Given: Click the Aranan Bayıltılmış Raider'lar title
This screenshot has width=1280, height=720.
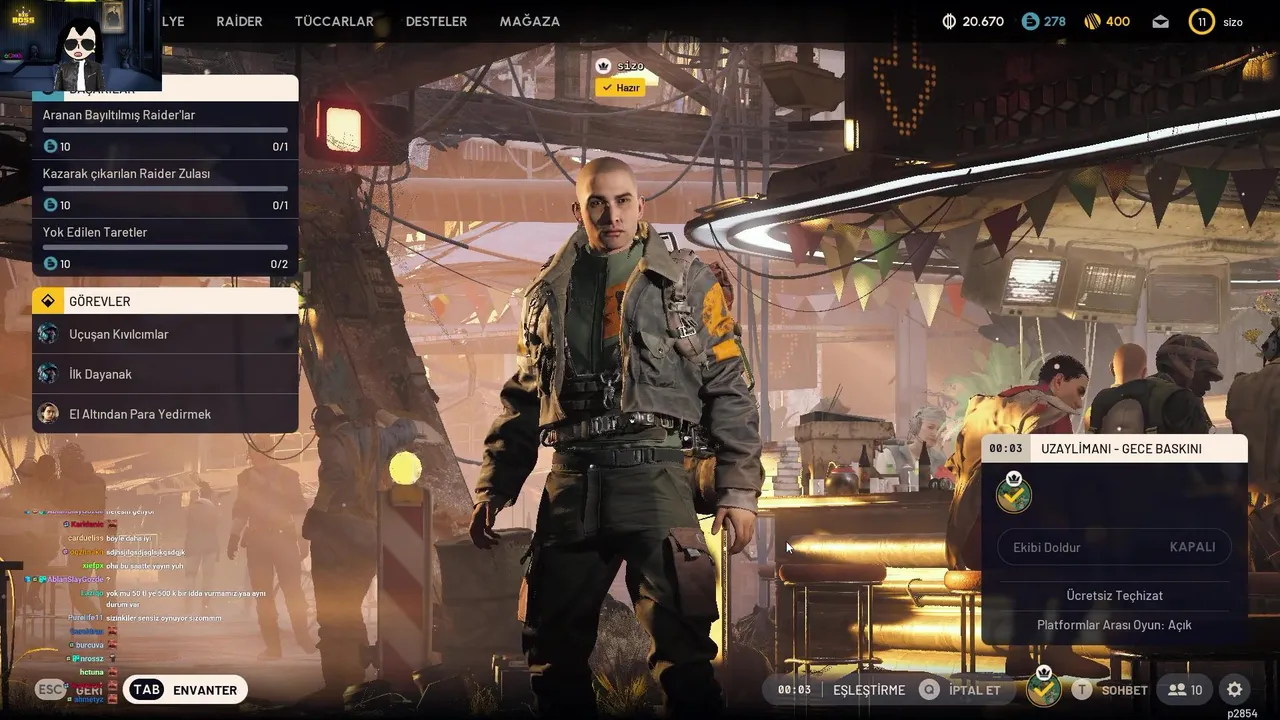Looking at the screenshot, I should point(119,115).
